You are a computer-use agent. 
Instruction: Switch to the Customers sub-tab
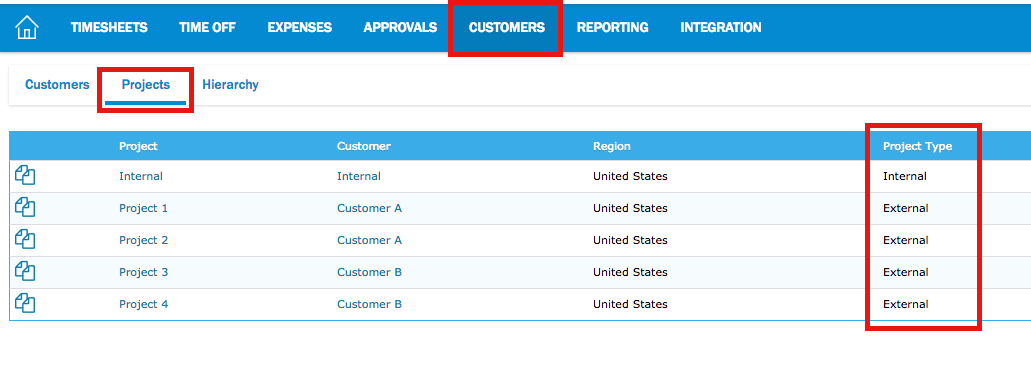[x=57, y=85]
